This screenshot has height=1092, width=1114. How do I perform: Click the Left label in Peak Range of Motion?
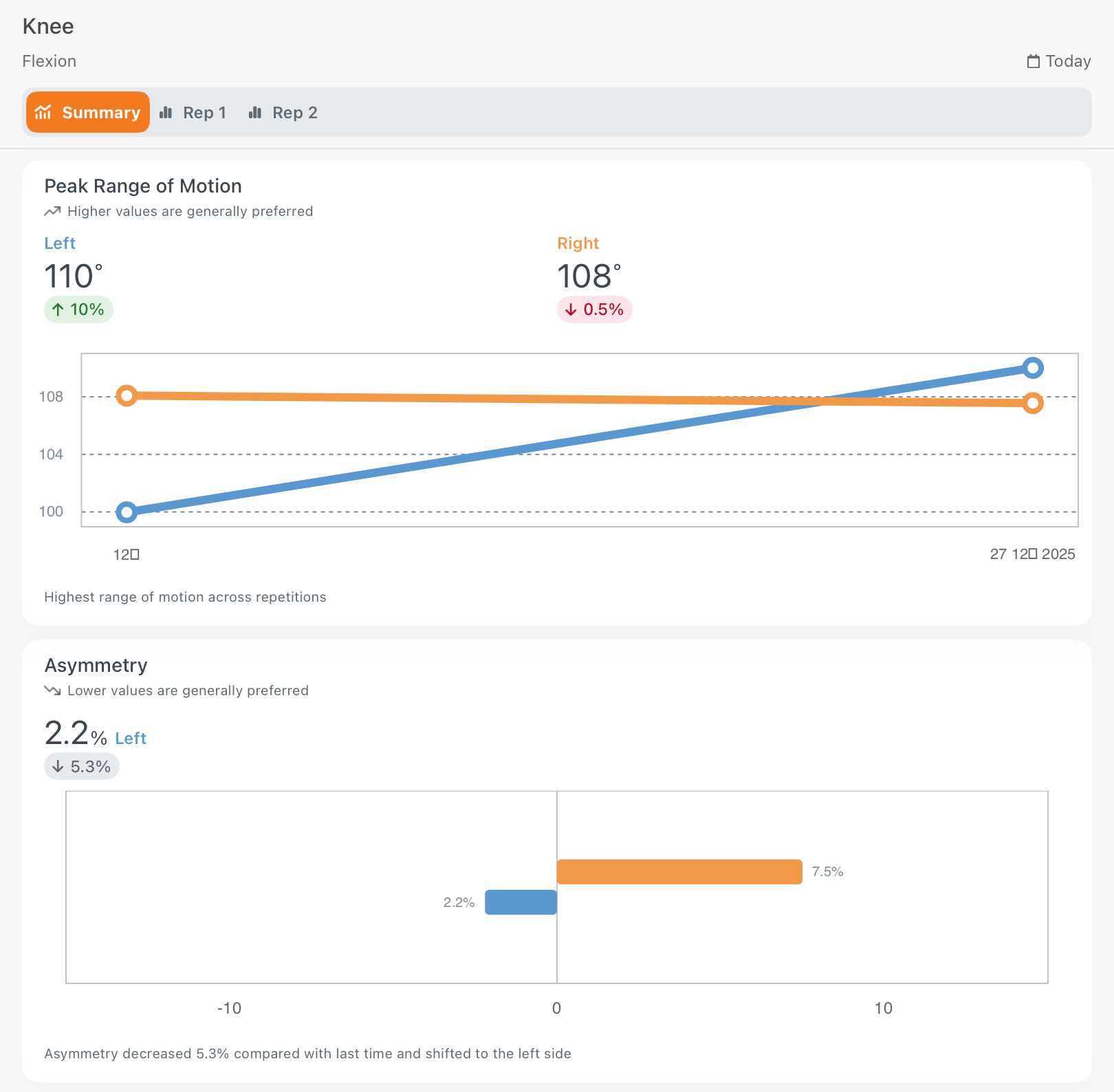click(x=60, y=243)
